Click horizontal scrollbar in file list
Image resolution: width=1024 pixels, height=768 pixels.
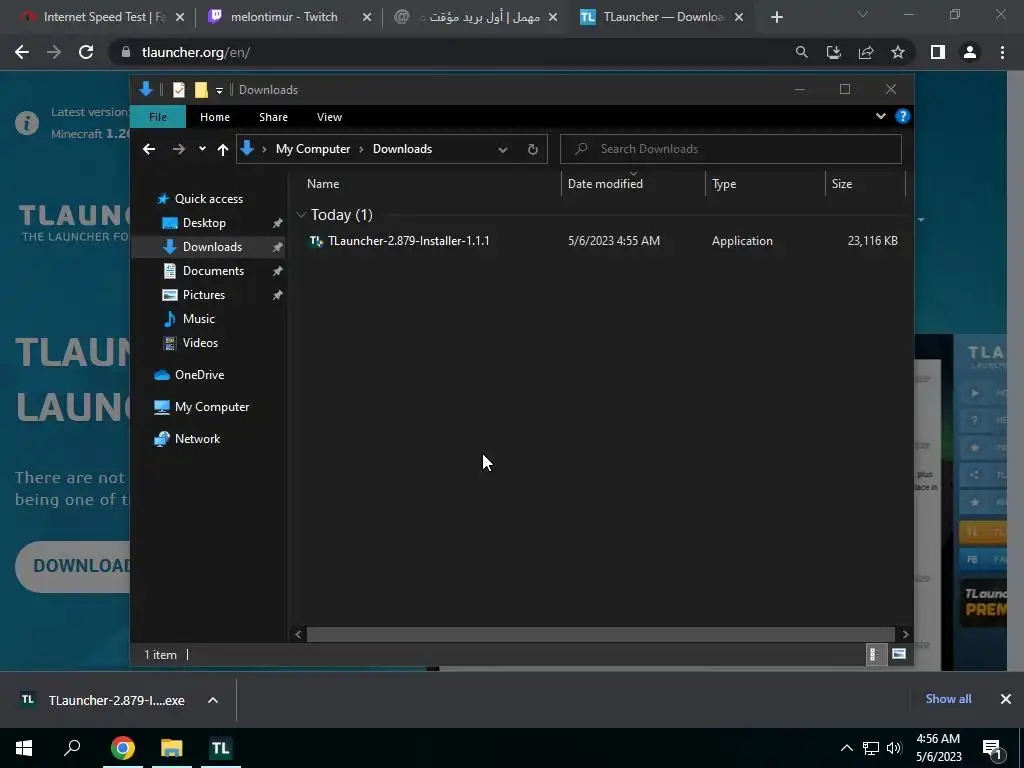600,634
